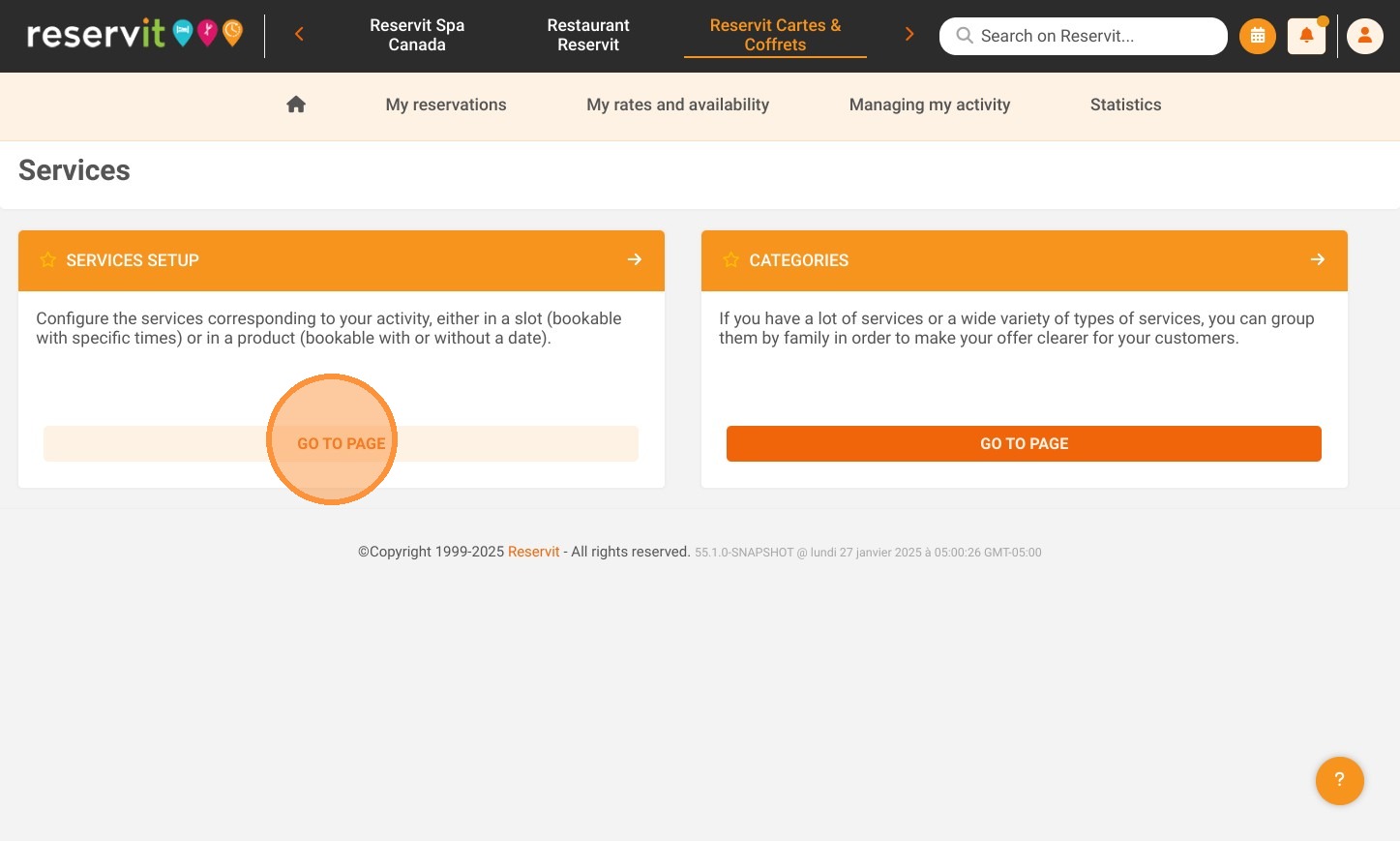Open Categories via header arrow
The image size is (1400, 841).
[1318, 259]
